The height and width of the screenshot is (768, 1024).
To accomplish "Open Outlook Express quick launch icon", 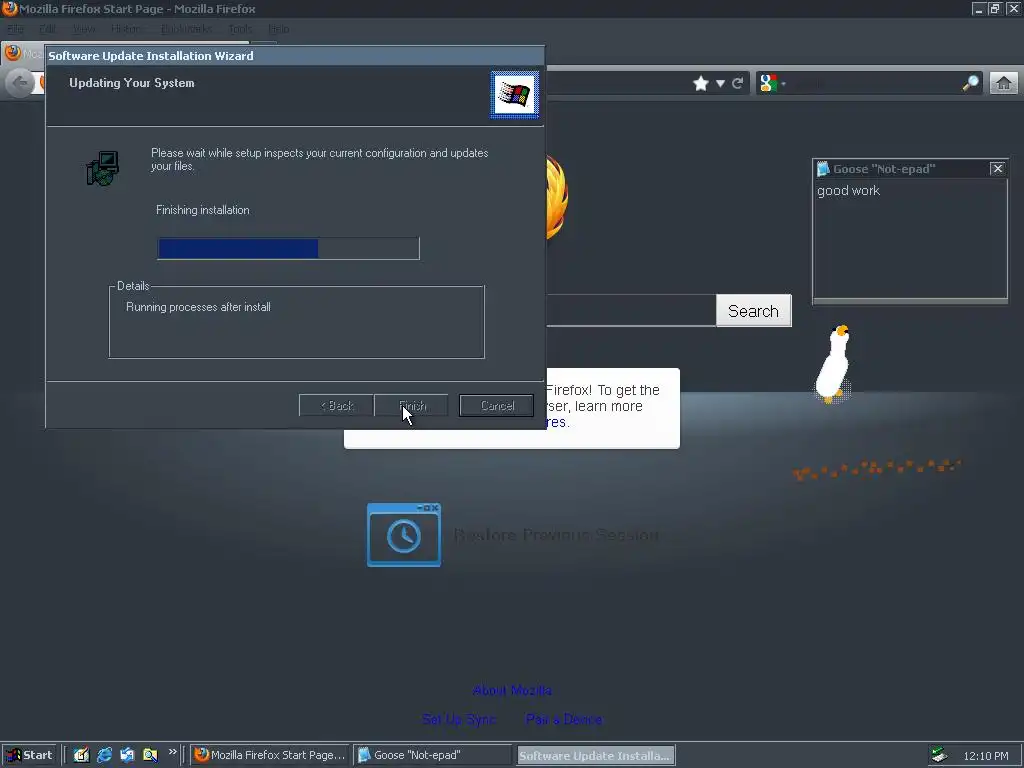I will 127,755.
